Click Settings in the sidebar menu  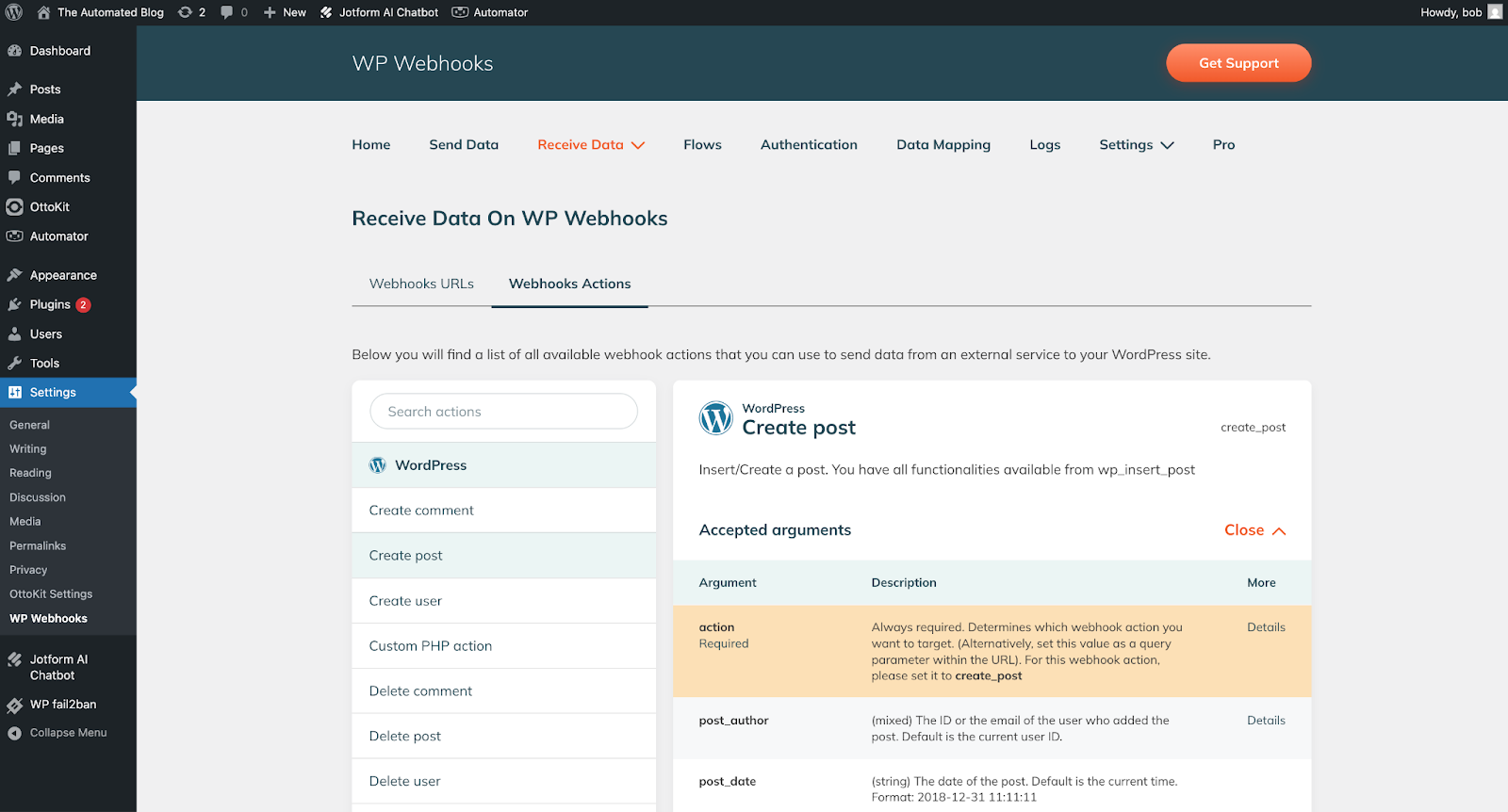coord(68,392)
